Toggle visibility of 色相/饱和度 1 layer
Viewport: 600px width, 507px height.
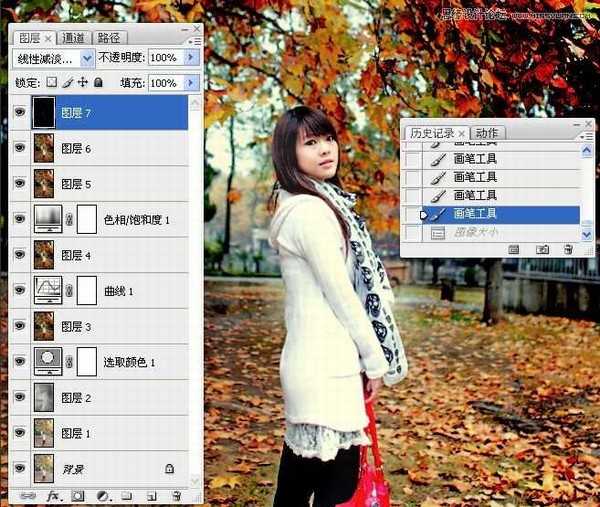(20, 218)
